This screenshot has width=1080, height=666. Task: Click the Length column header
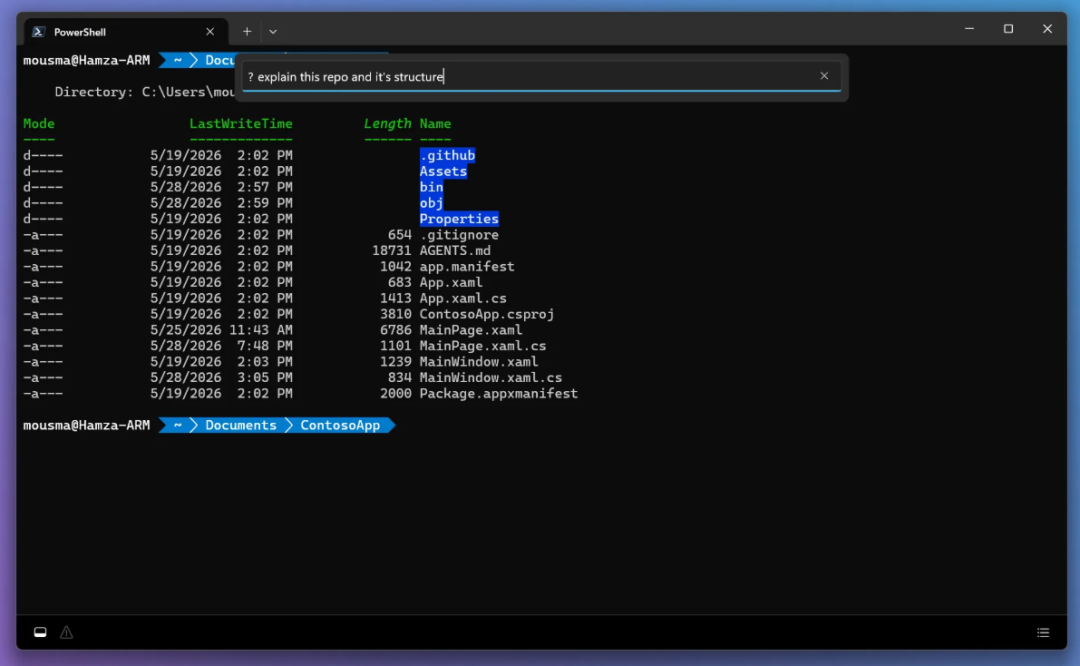tap(387, 123)
